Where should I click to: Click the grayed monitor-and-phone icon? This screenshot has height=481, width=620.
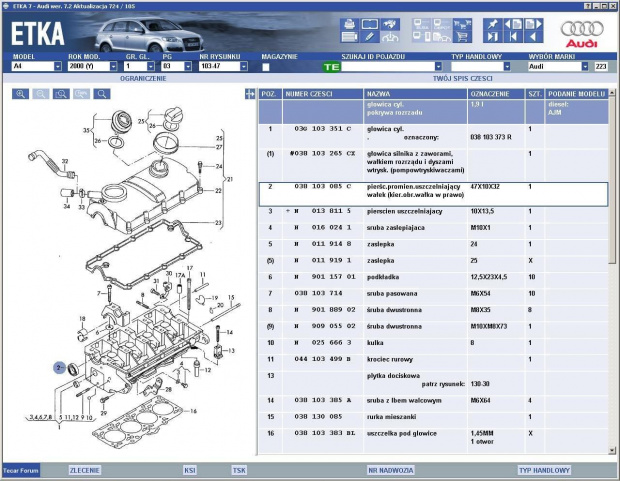pyautogui.click(x=422, y=37)
